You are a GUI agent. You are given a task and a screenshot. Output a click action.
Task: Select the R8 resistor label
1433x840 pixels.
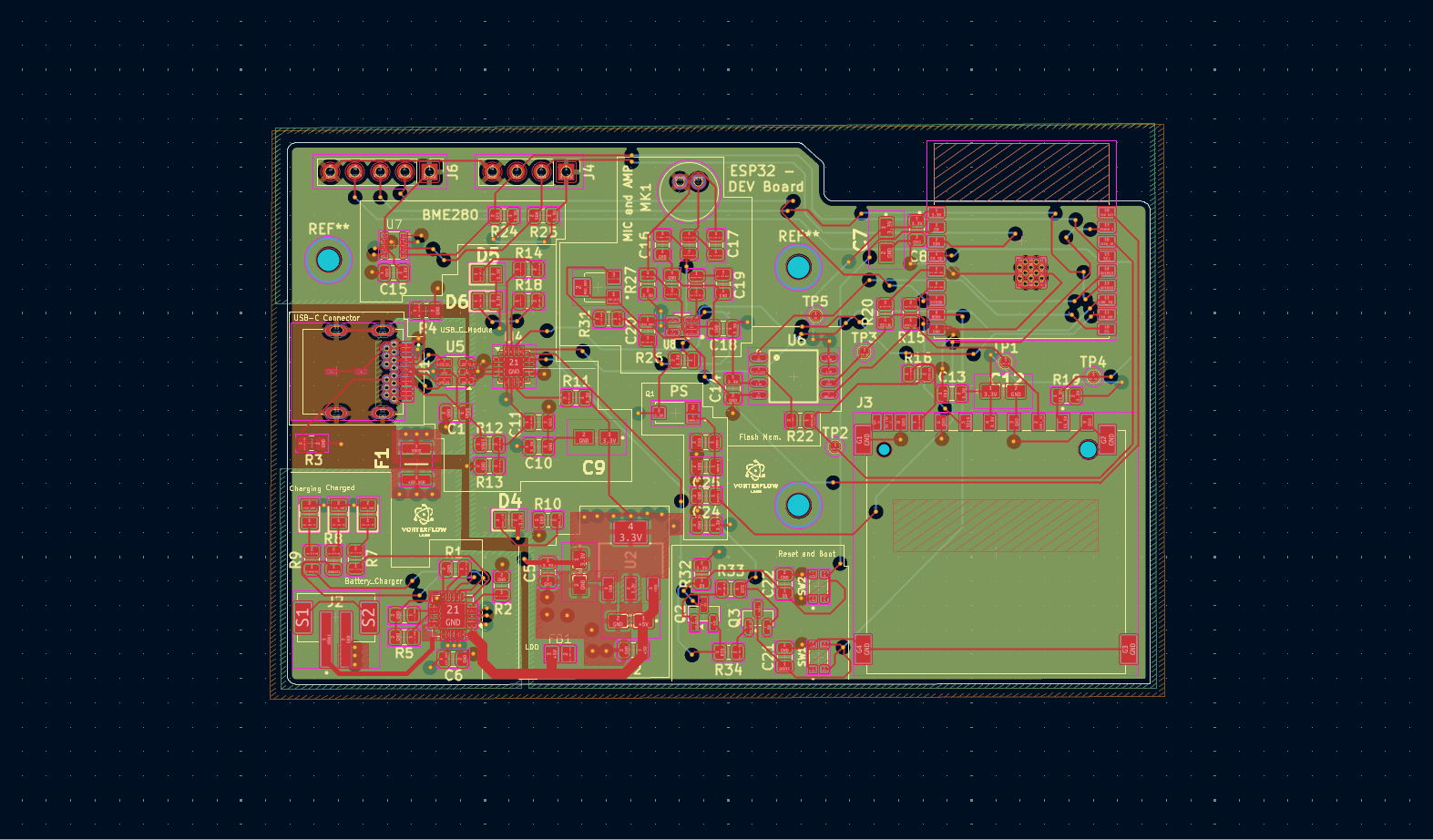333,538
